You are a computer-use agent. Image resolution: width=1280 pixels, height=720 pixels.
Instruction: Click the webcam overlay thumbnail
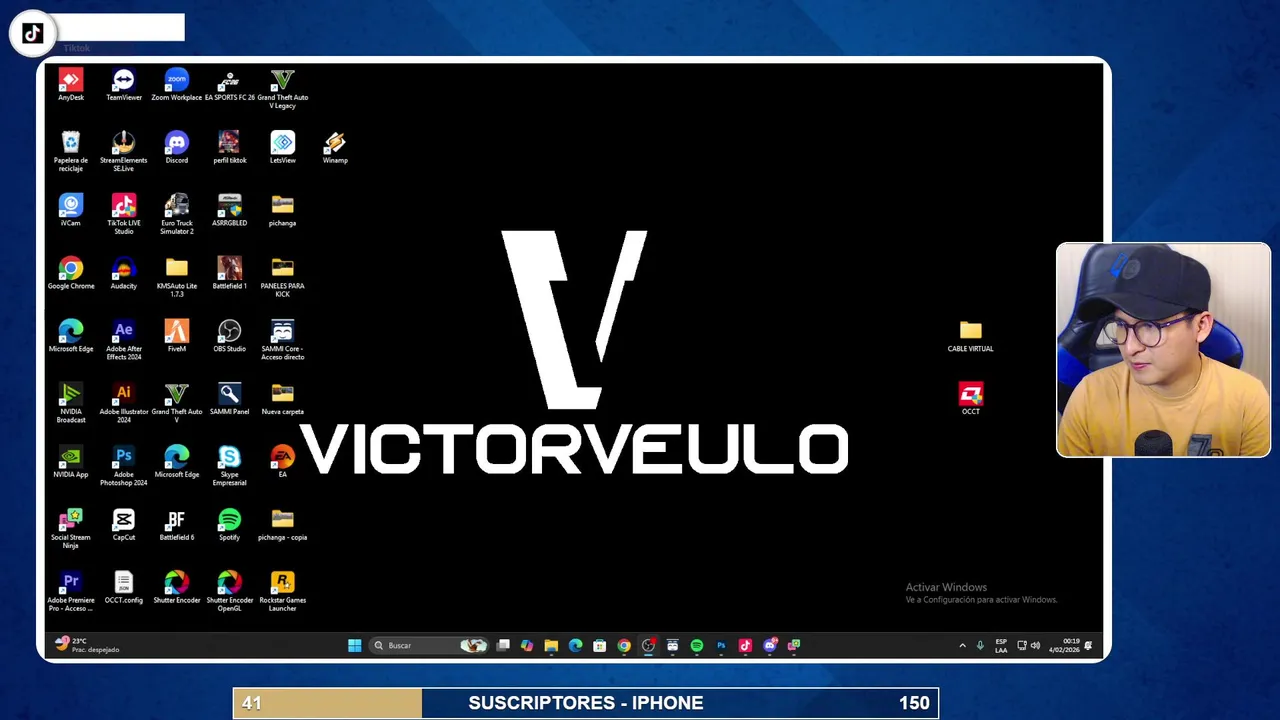1163,350
